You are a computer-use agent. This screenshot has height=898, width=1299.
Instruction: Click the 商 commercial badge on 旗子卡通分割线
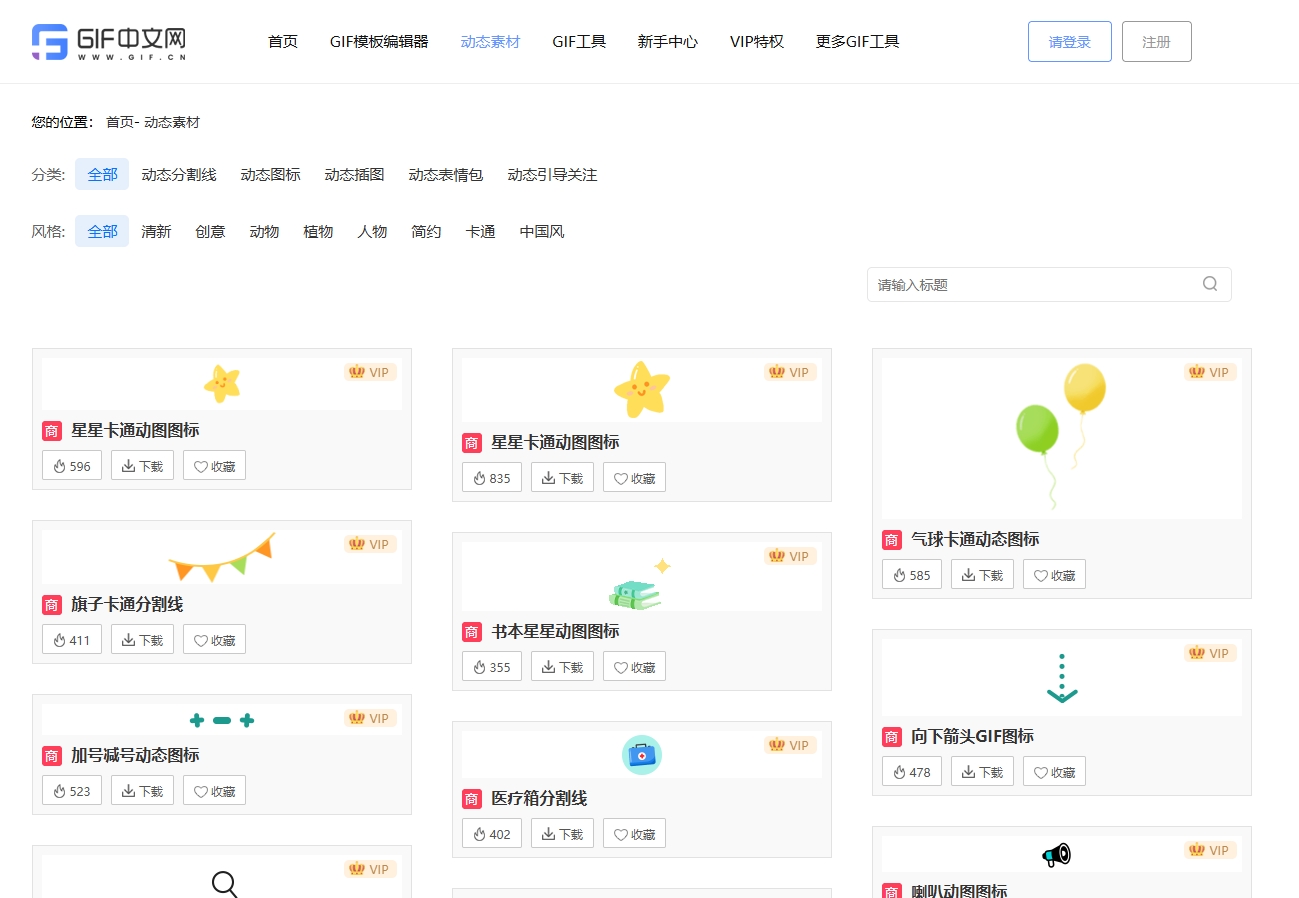(51, 604)
